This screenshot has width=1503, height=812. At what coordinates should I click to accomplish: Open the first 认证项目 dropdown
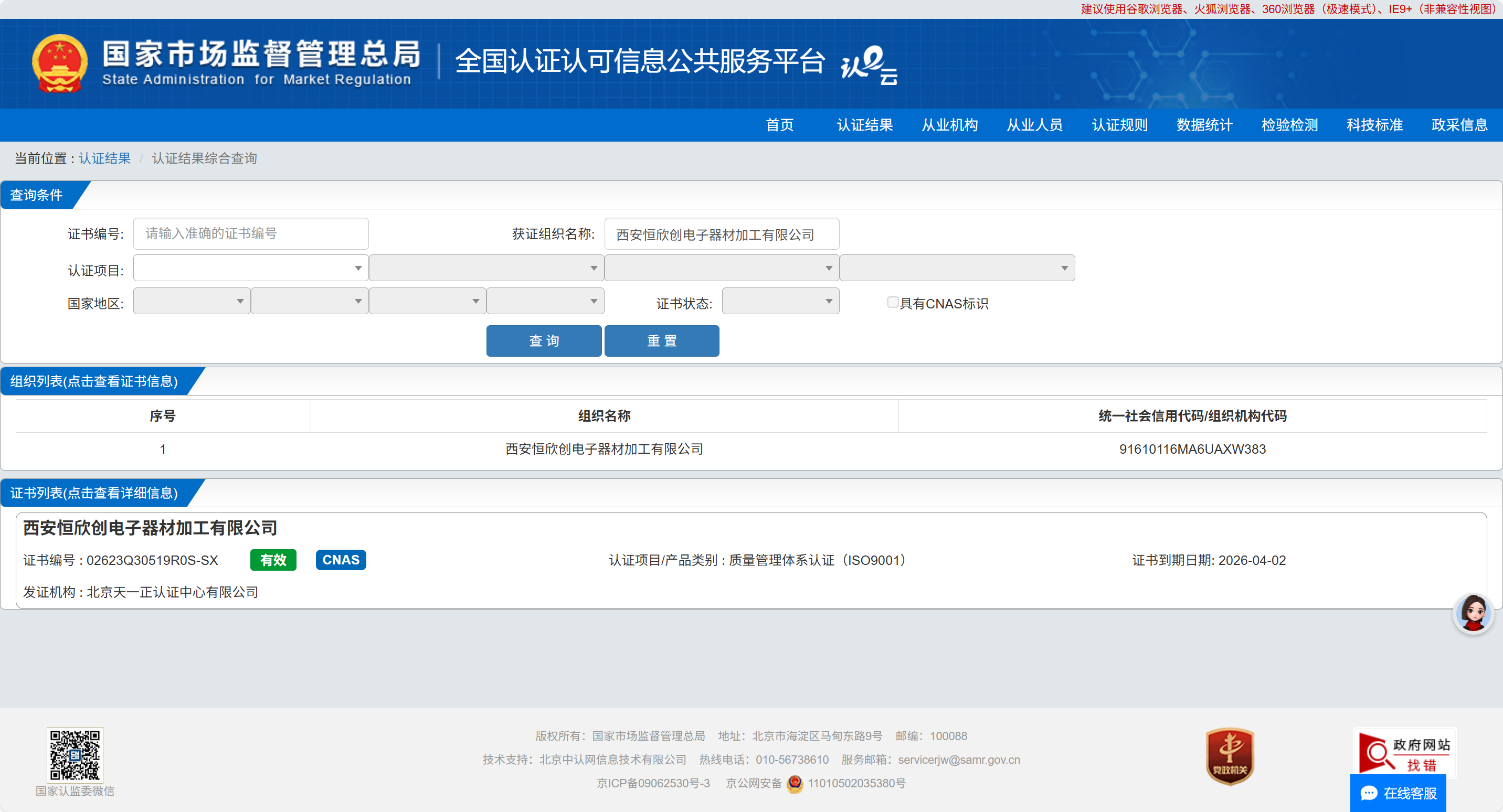pos(250,269)
